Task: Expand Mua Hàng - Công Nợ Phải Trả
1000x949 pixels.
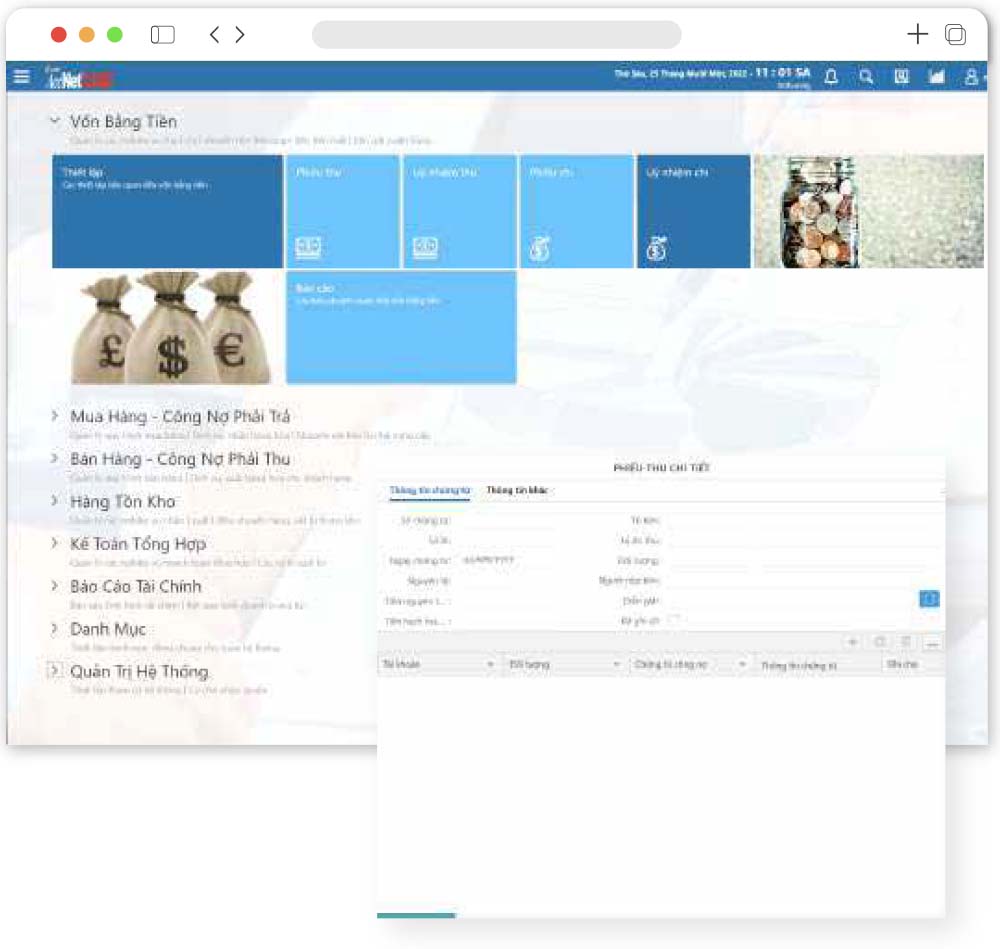Action: click(55, 416)
